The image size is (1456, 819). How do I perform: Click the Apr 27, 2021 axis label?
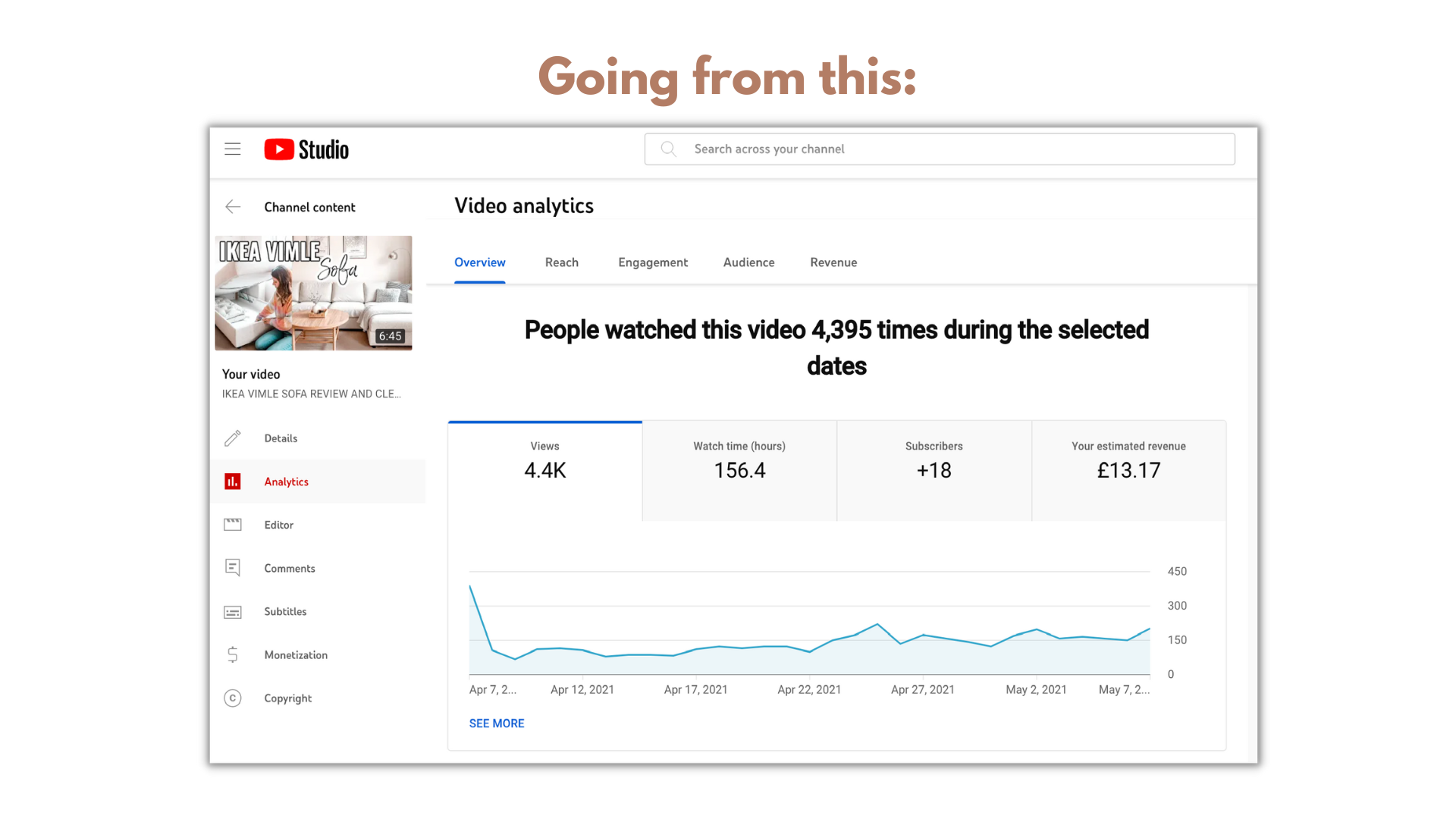922,689
